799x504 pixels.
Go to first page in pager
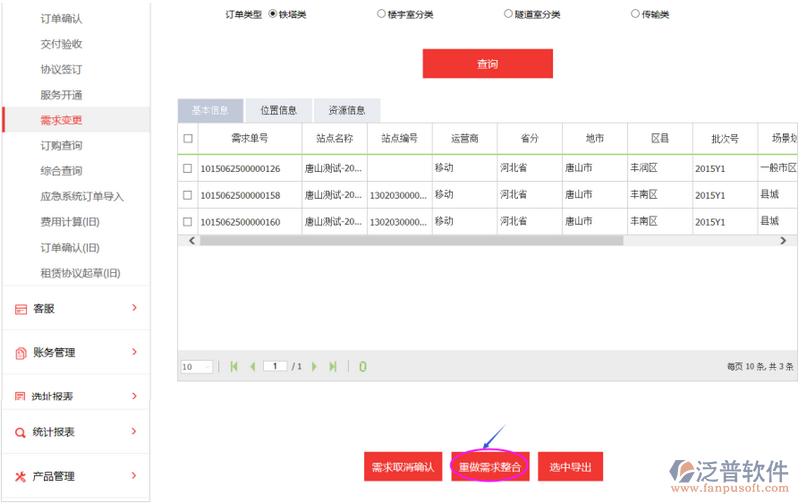[234, 367]
